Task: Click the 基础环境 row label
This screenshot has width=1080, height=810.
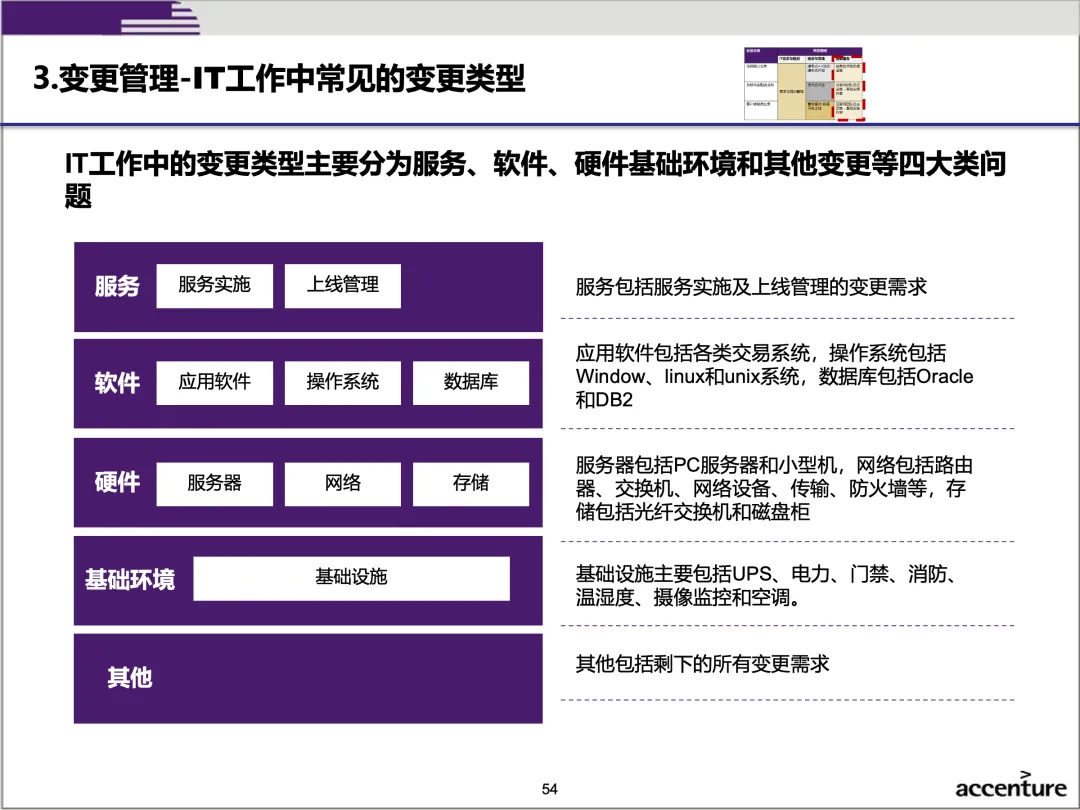Action: coord(130,579)
